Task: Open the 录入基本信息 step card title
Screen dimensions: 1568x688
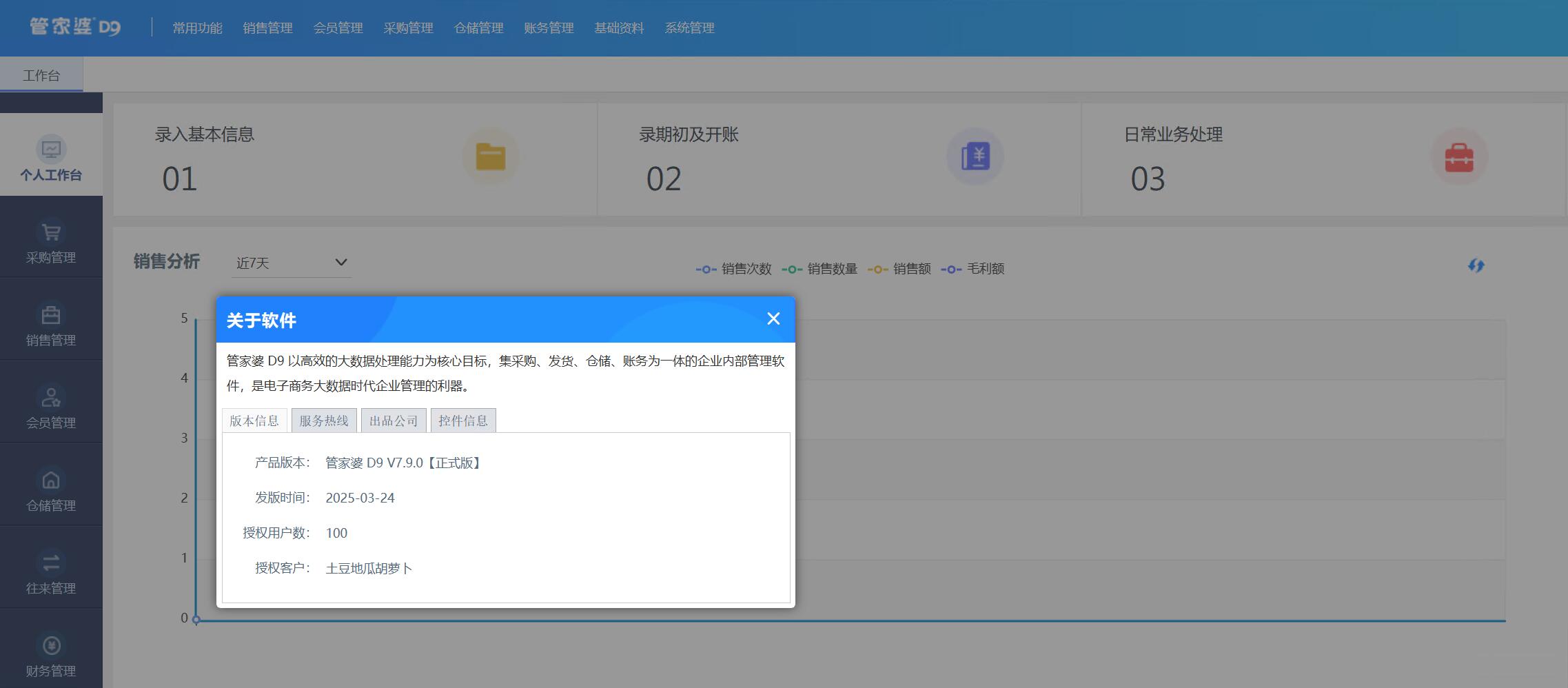Action: [x=205, y=134]
